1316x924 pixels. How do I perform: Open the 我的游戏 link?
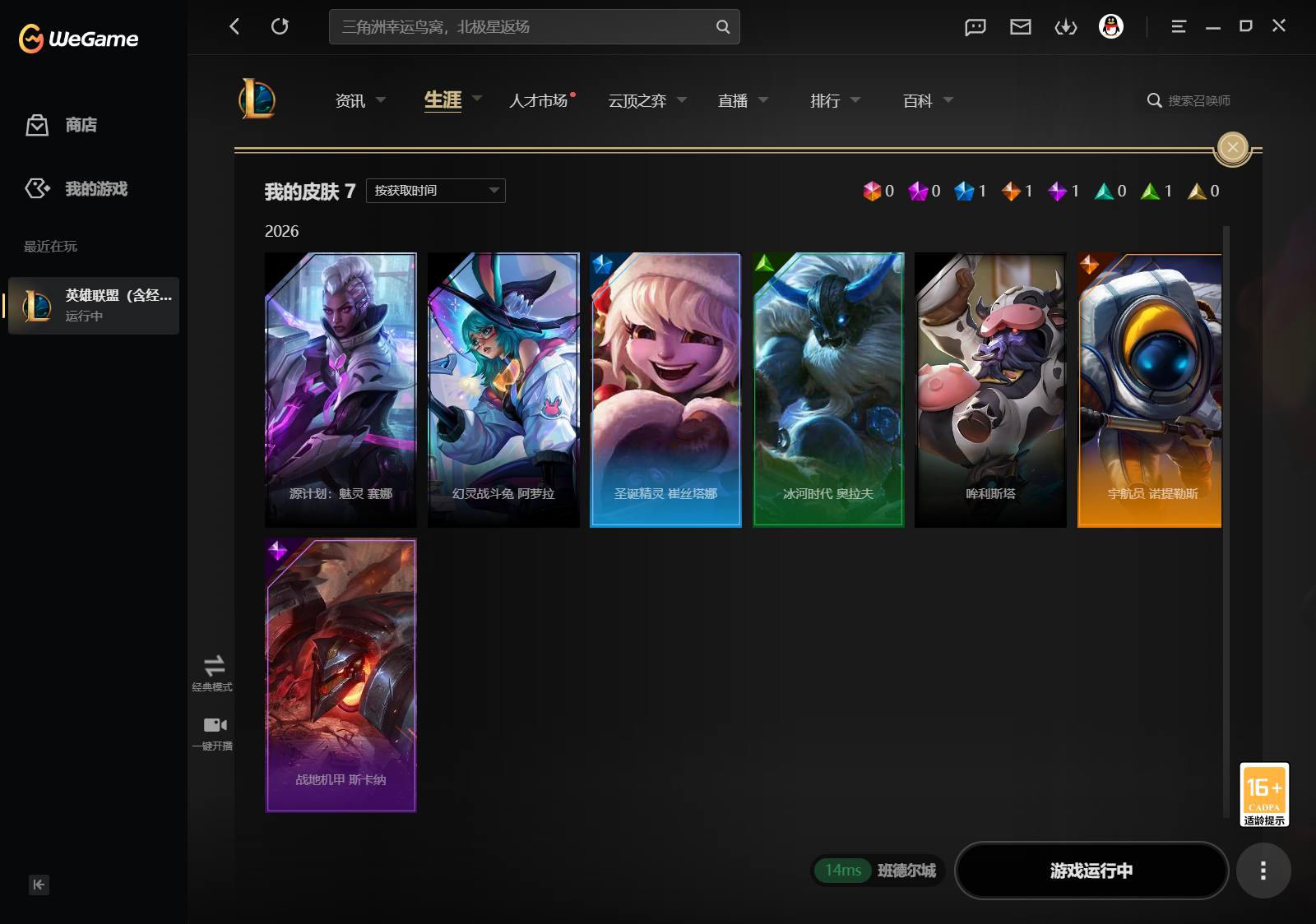coord(96,188)
